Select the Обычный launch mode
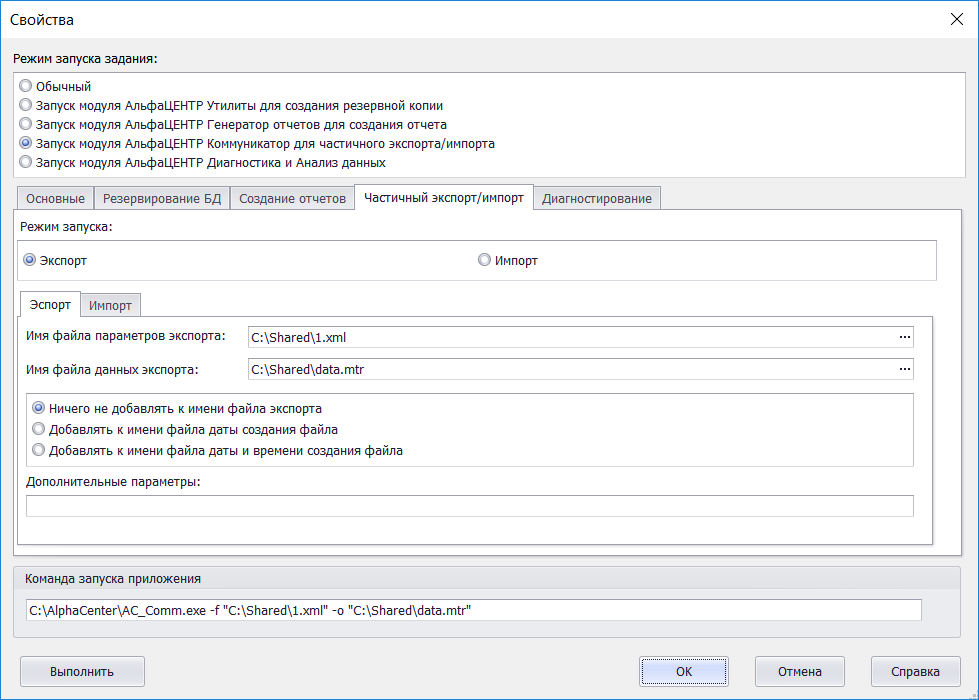Viewport: 979px width, 700px height. point(26,87)
